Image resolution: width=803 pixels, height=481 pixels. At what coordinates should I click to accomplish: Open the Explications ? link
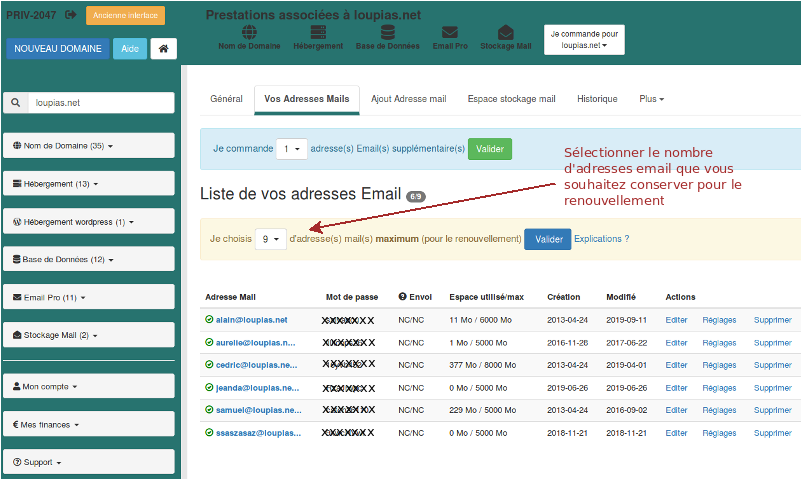point(602,239)
